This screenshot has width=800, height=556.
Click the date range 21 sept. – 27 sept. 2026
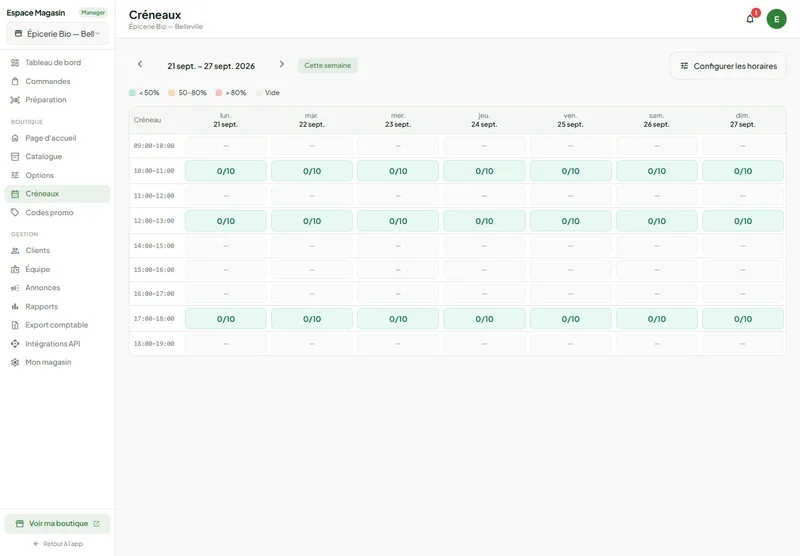click(x=211, y=66)
